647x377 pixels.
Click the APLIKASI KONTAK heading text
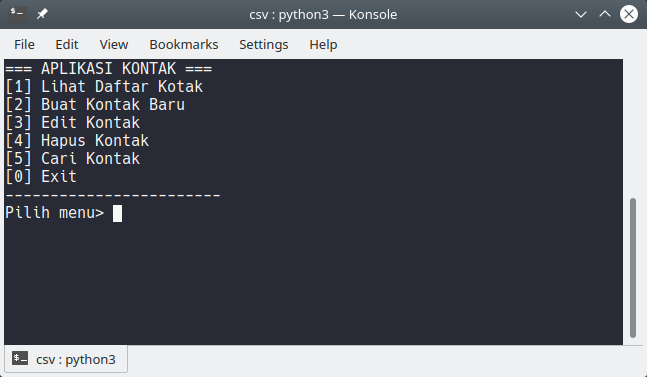pyautogui.click(x=109, y=68)
